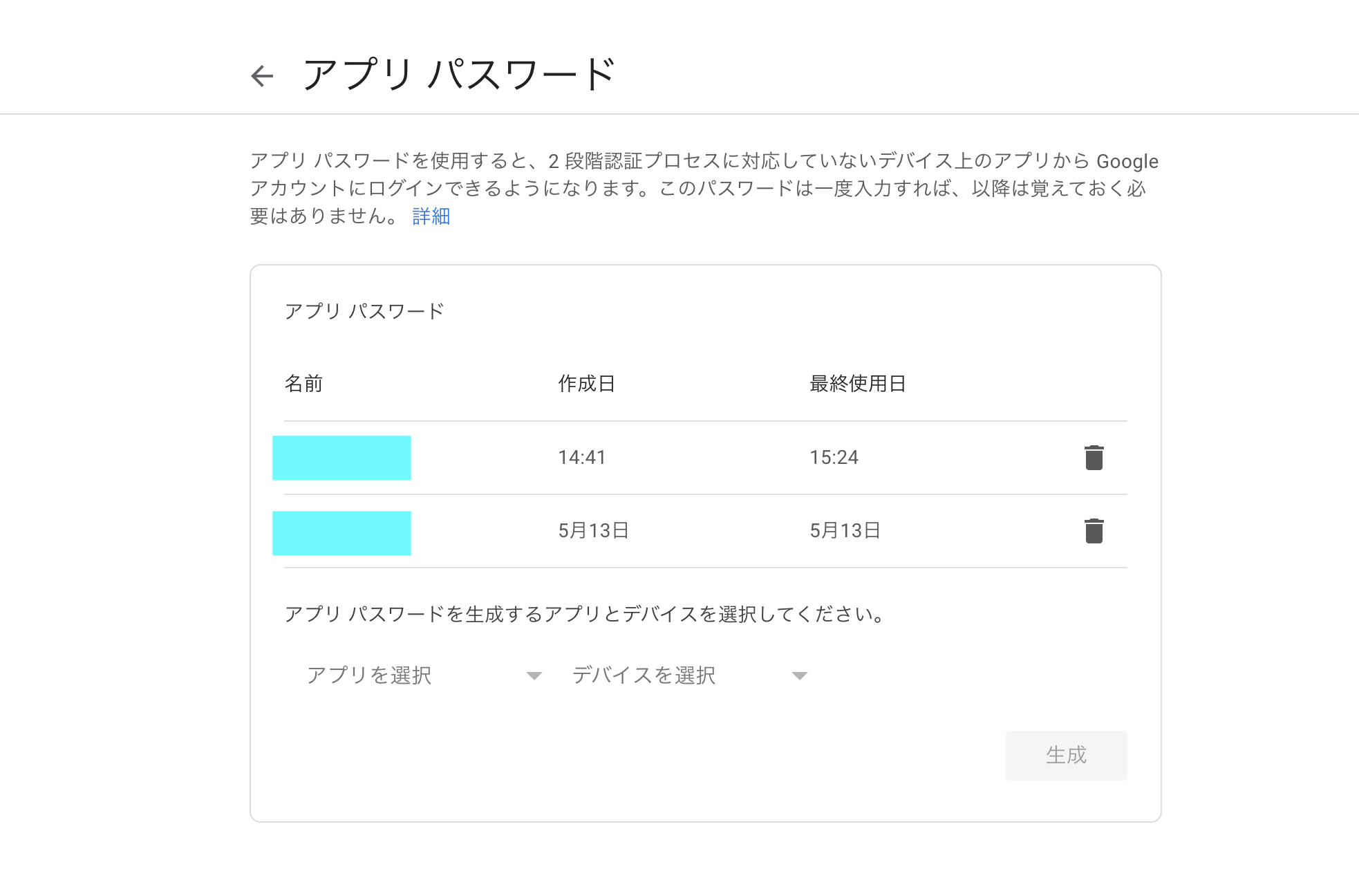Click the delete icon of the bottom entry
The width and height of the screenshot is (1359, 896).
[1093, 532]
